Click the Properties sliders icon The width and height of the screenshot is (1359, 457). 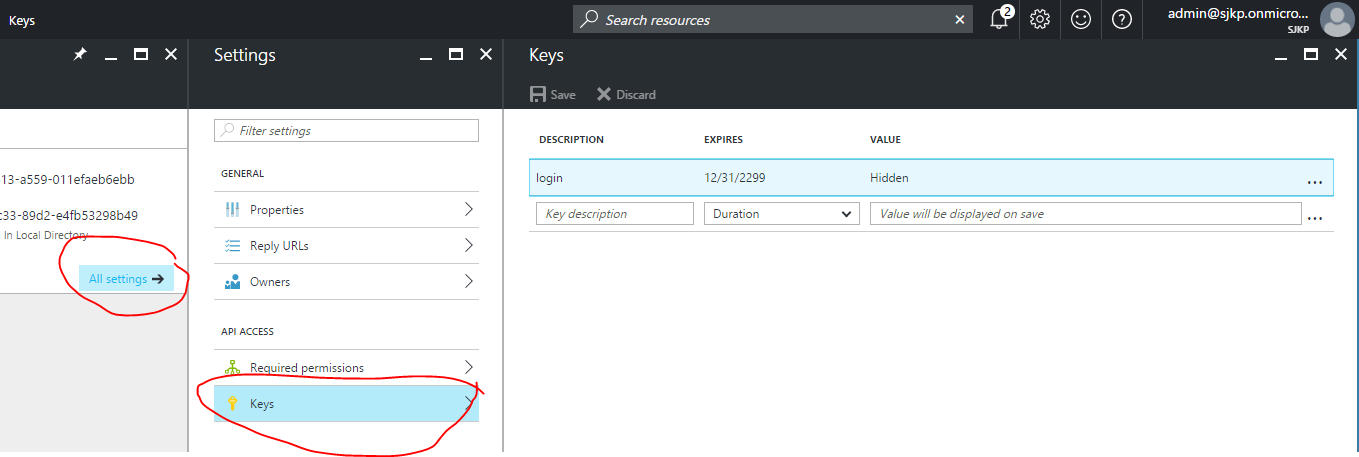click(x=232, y=210)
